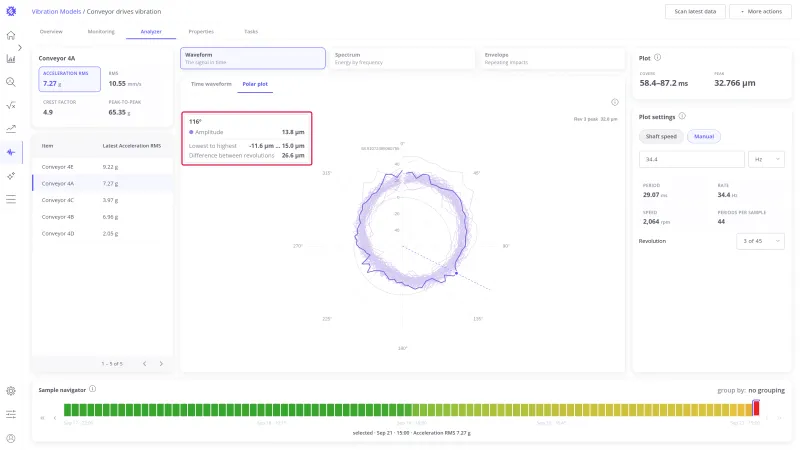Open the bar chart icon in sidebar

click(x=11, y=59)
